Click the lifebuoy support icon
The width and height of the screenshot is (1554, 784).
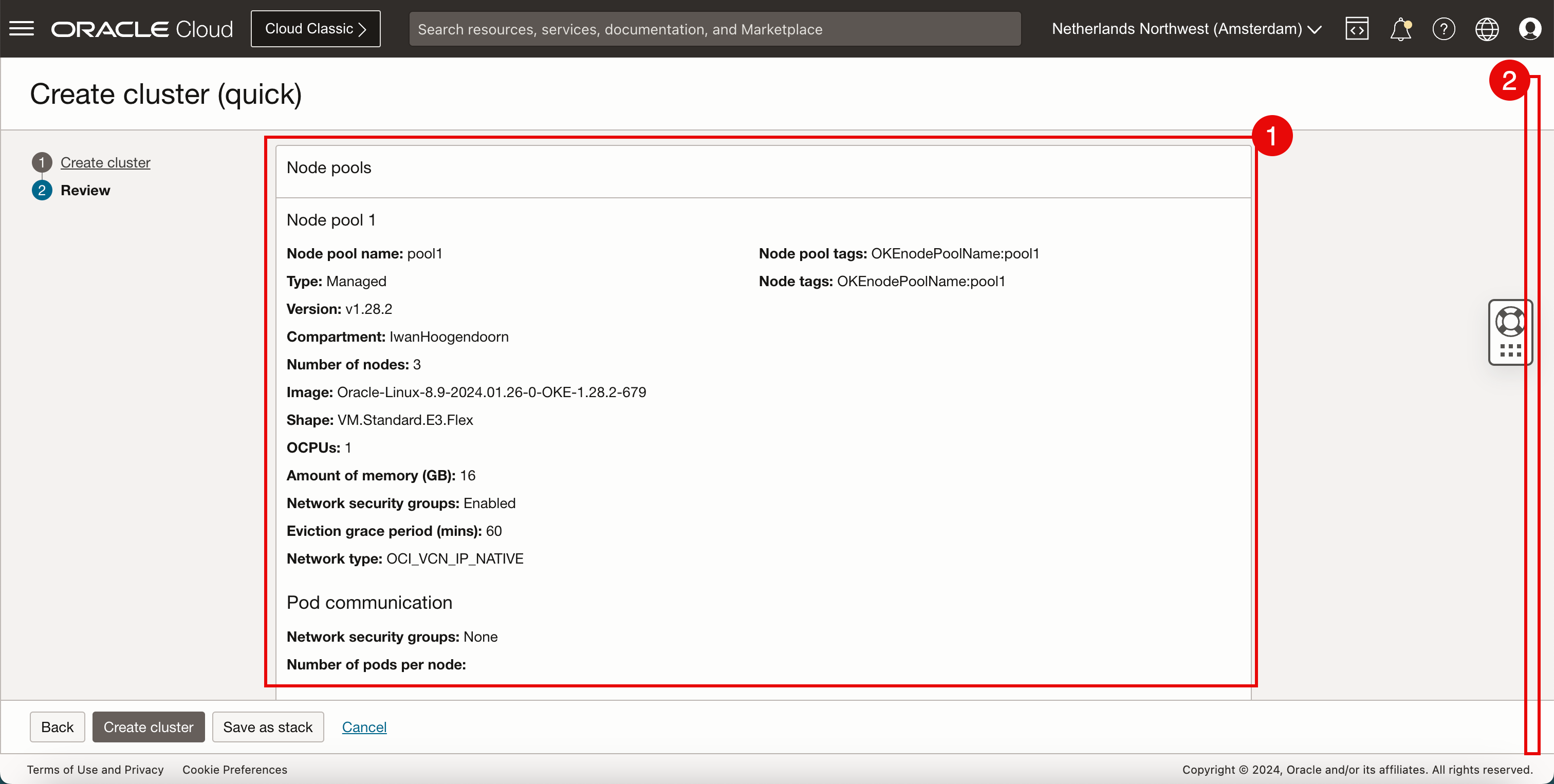[x=1510, y=322]
